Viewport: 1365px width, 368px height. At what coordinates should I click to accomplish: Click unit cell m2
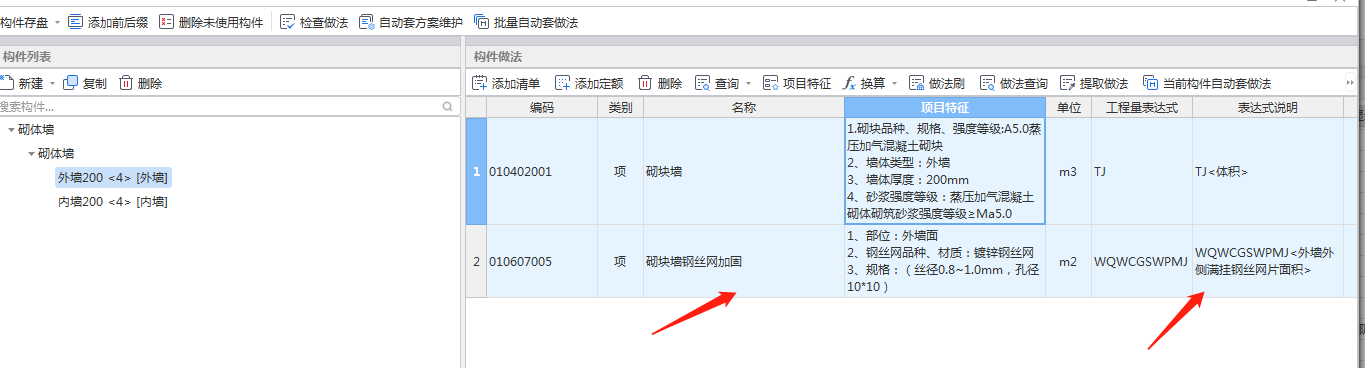click(x=1069, y=261)
